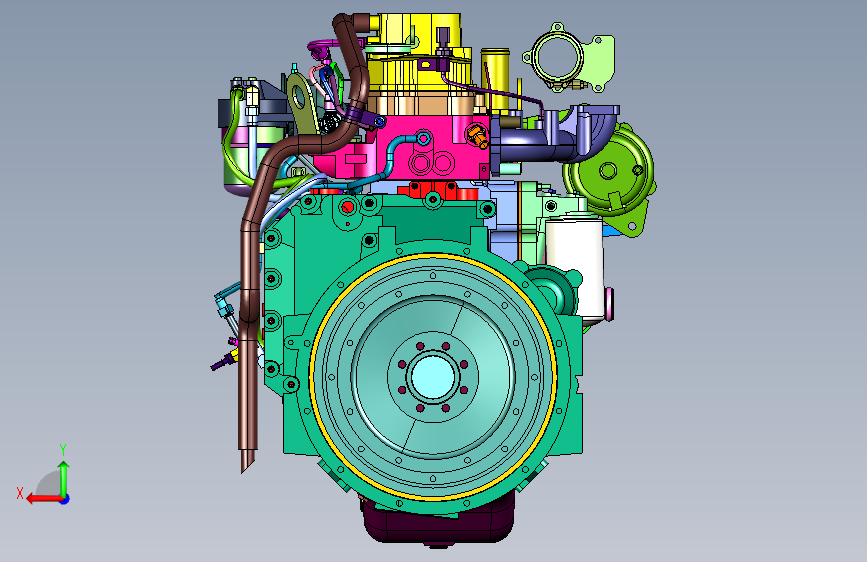Select the magenta cylinder head block

(406, 148)
